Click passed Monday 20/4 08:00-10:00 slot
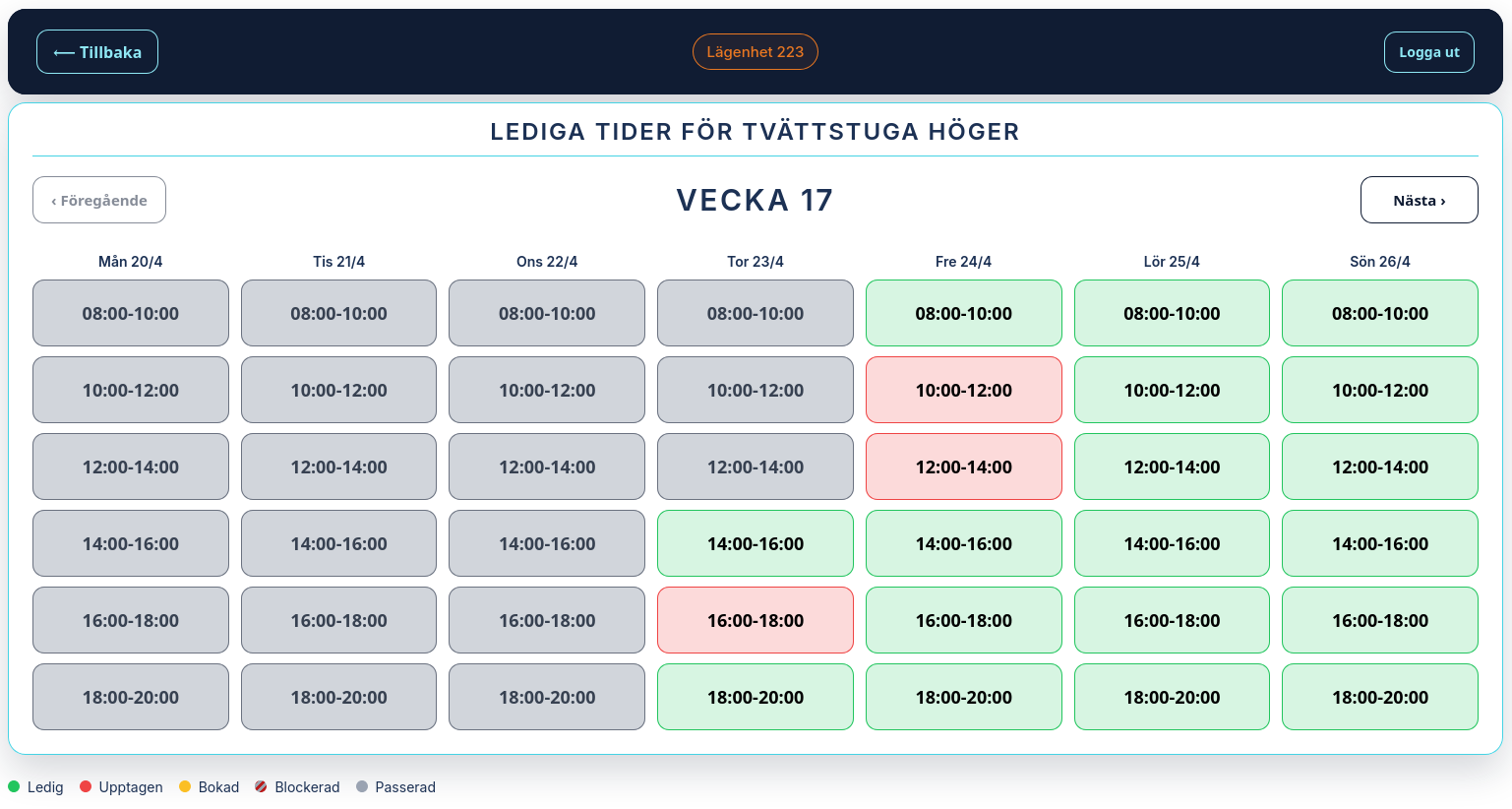Viewport: 1512px width, 809px height. 131,313
